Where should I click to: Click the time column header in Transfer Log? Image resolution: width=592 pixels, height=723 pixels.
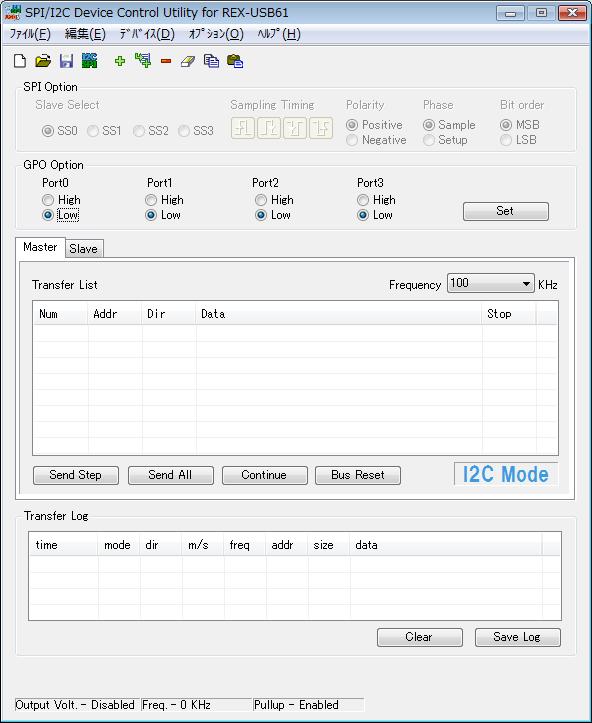64,545
